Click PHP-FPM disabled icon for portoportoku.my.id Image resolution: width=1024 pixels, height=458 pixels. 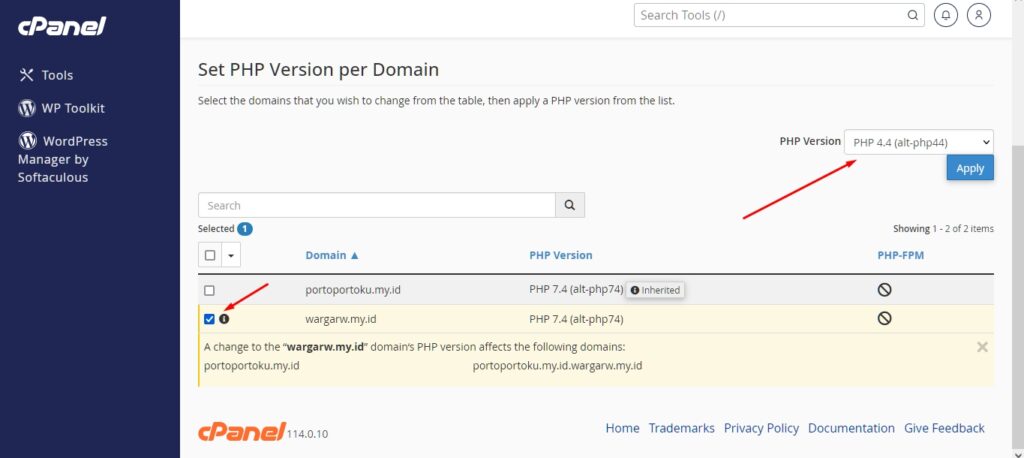click(885, 290)
